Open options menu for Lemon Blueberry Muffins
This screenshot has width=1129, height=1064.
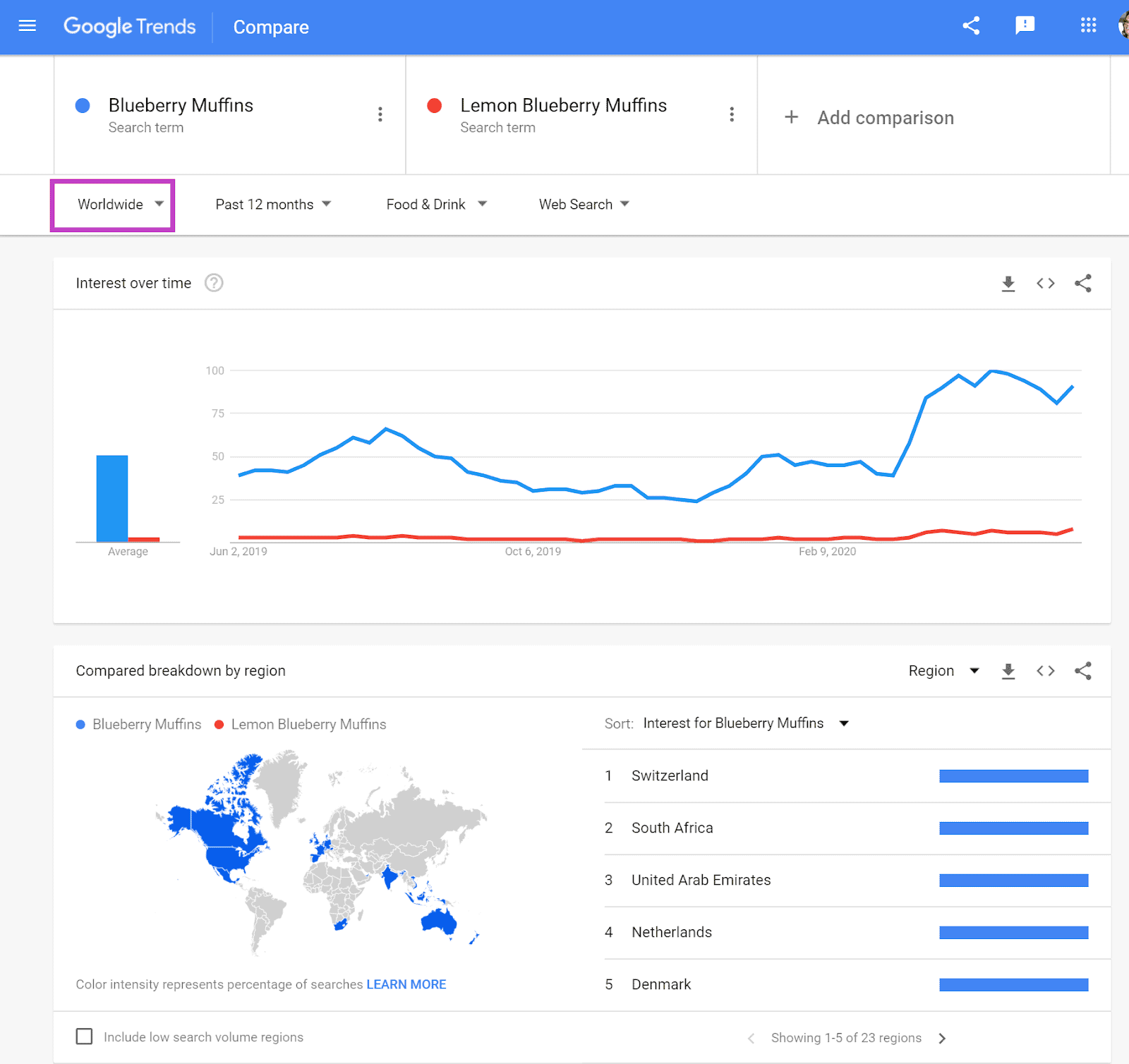732,114
